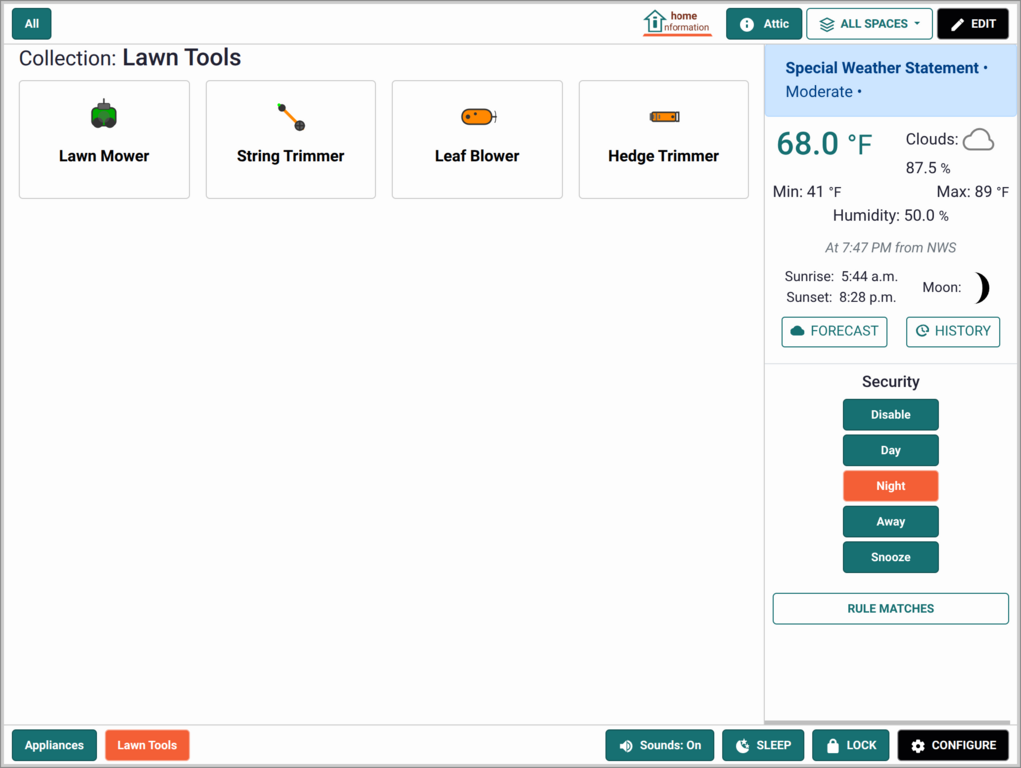
Task: Click the crescent moon phase icon
Action: coord(982,288)
